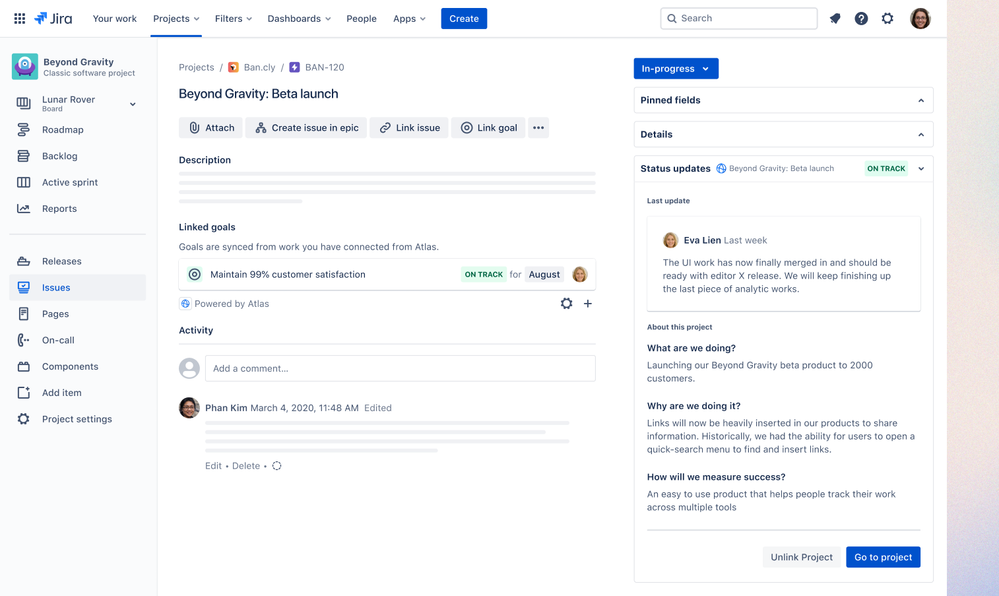Click Create issue in epic
Image resolution: width=999 pixels, height=596 pixels.
(306, 127)
